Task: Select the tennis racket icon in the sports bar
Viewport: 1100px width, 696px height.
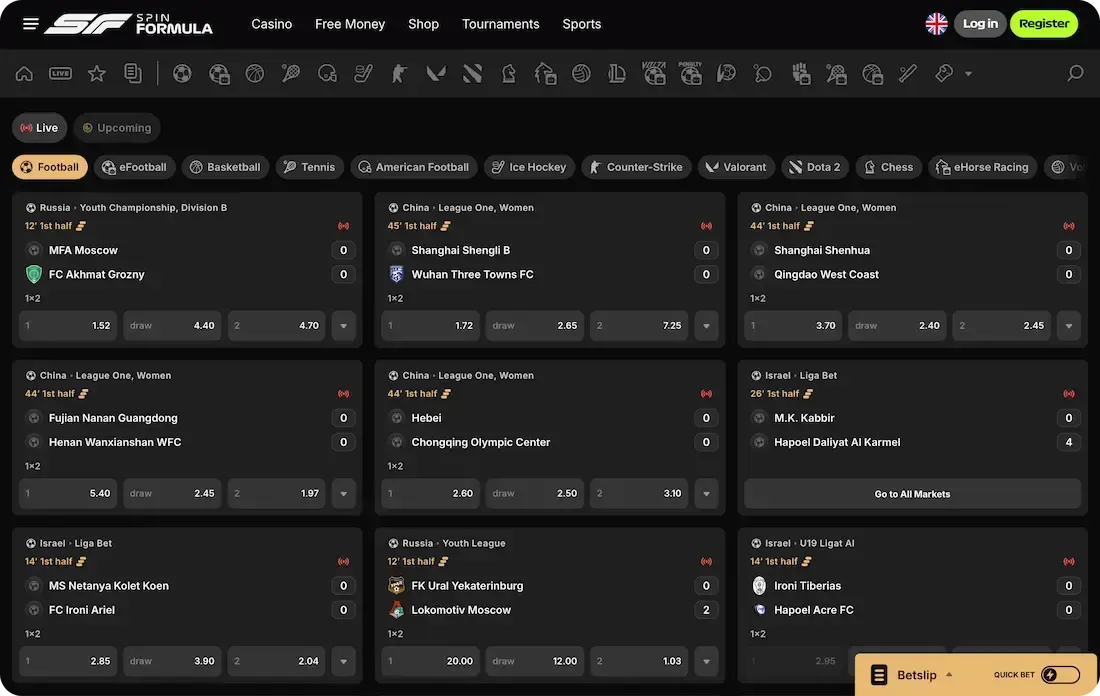Action: click(291, 73)
